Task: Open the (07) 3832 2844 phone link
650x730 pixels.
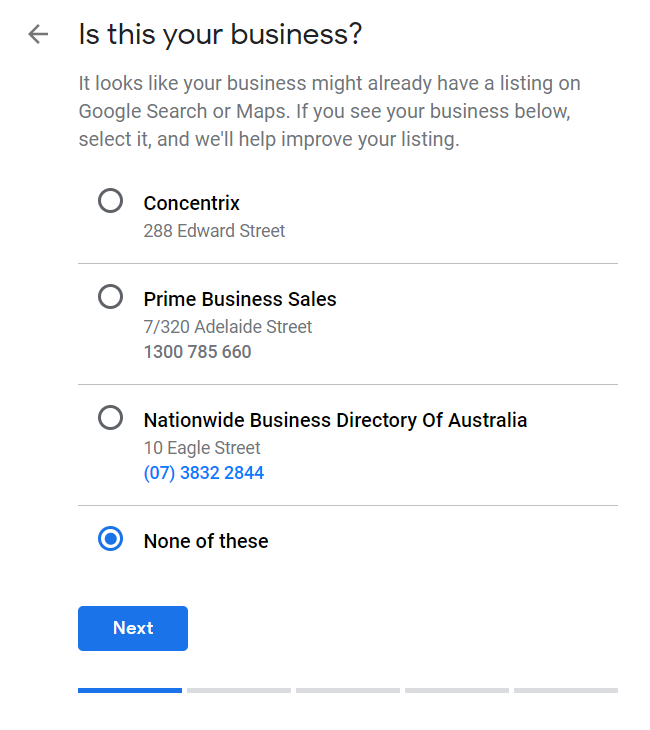Action: click(x=203, y=473)
